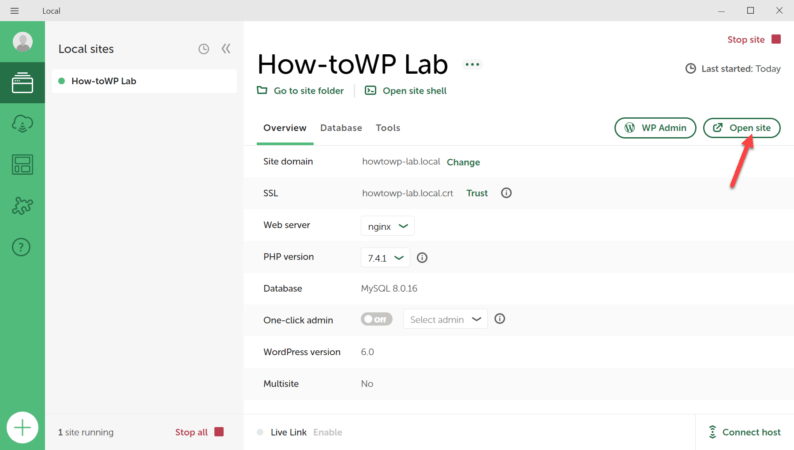This screenshot has width=794, height=450.
Task: Select How-toWP Lab site in list
Action: tap(144, 81)
